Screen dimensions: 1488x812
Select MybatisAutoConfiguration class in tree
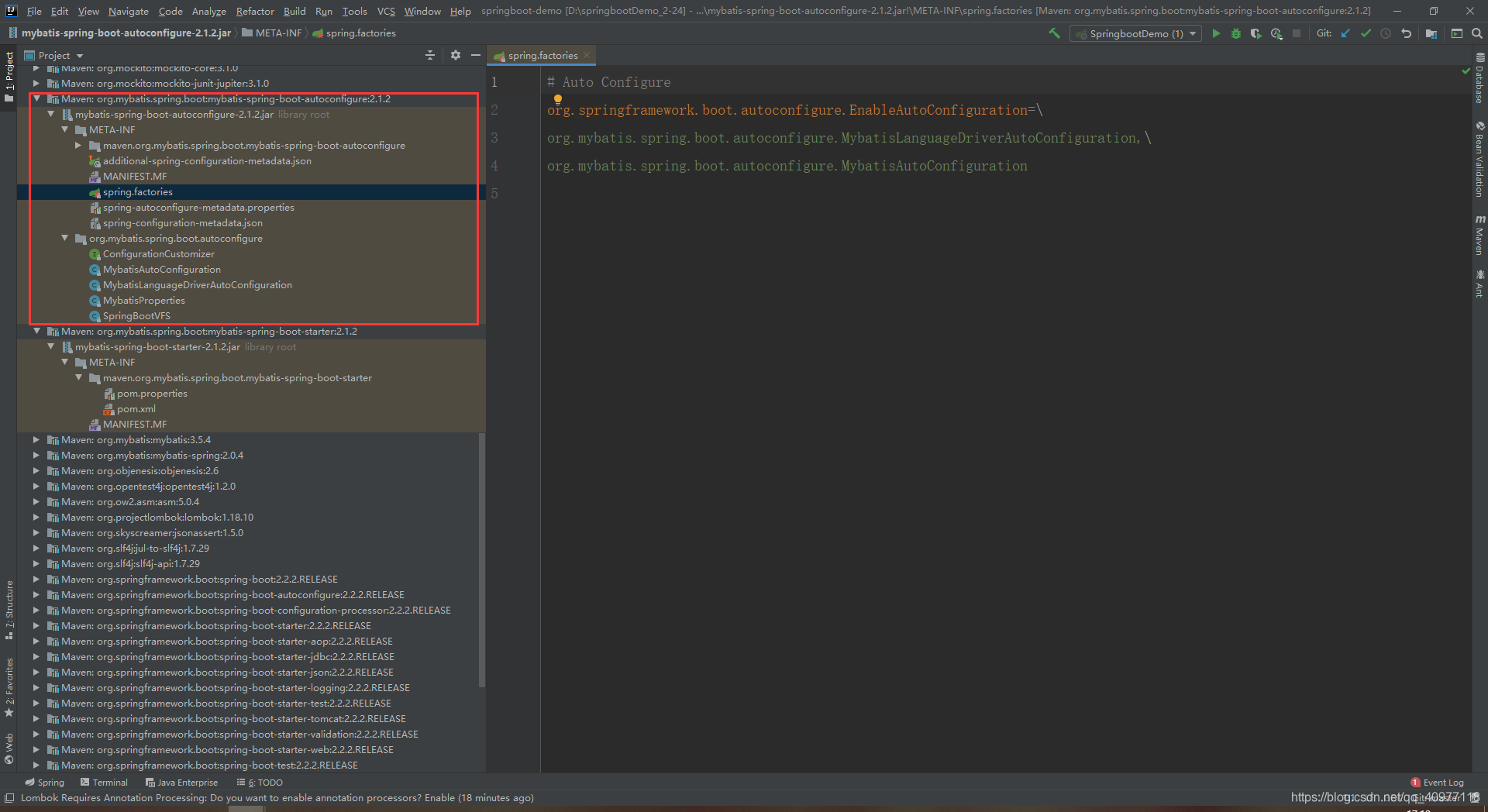tap(162, 269)
